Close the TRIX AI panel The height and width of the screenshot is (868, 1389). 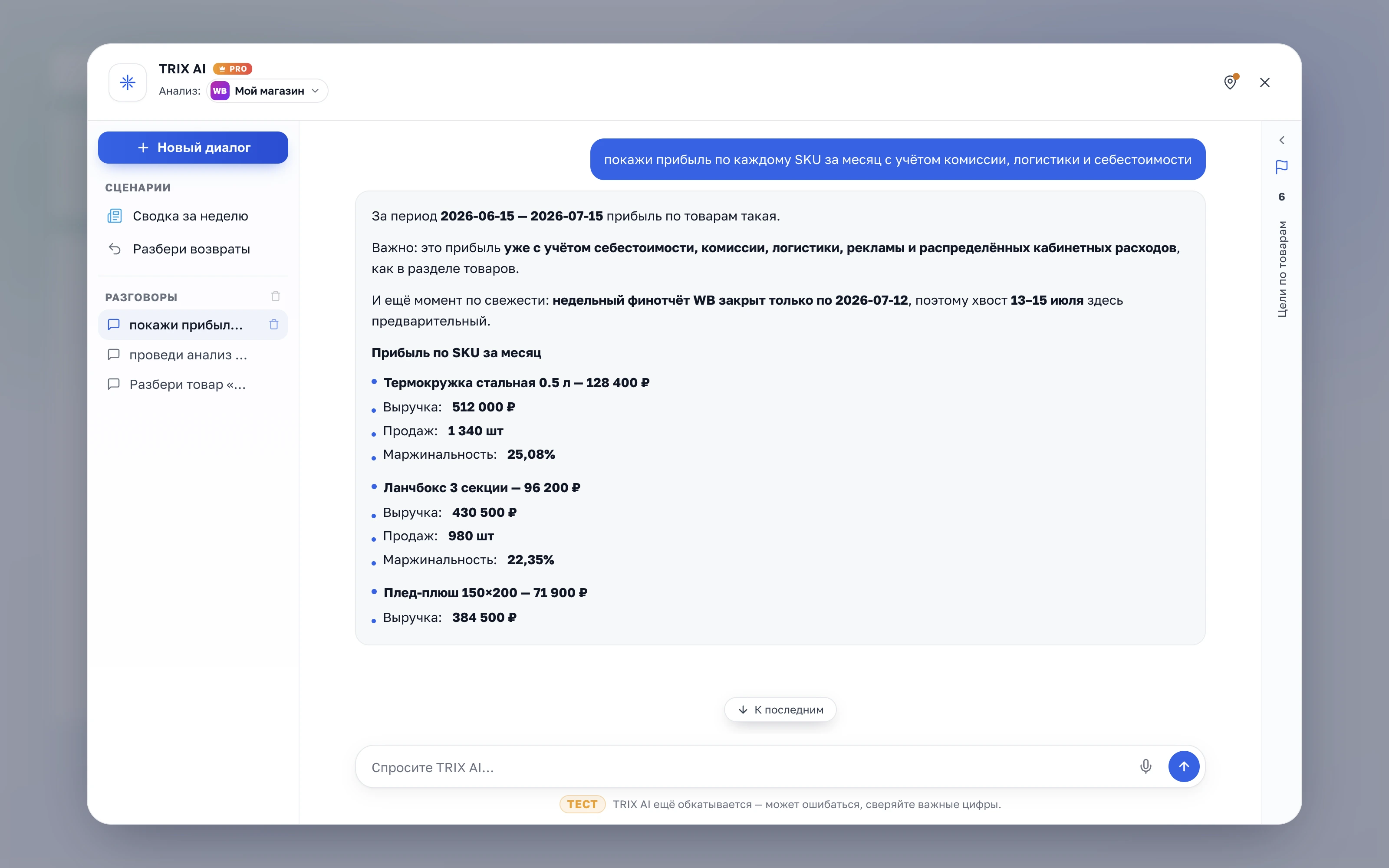(x=1264, y=82)
